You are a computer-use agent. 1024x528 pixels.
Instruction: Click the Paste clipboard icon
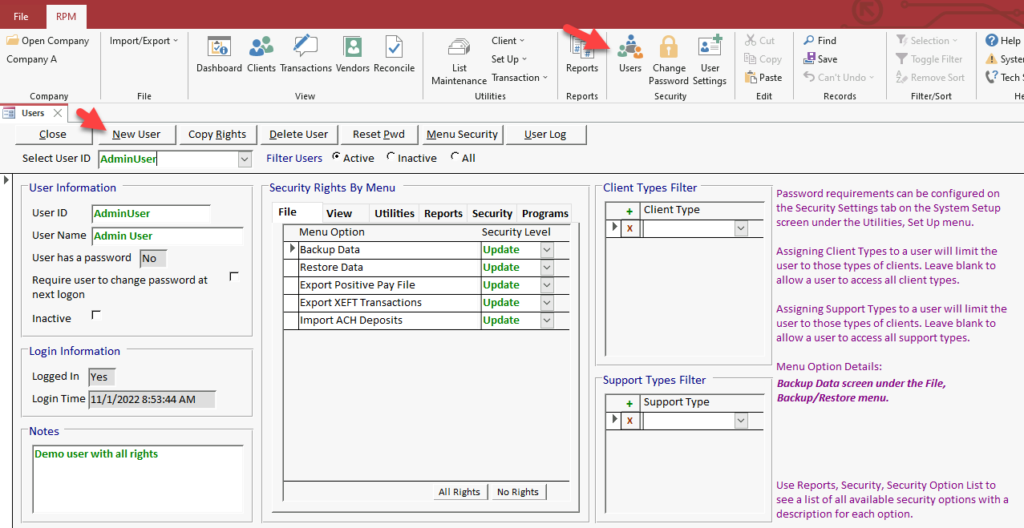coord(750,77)
